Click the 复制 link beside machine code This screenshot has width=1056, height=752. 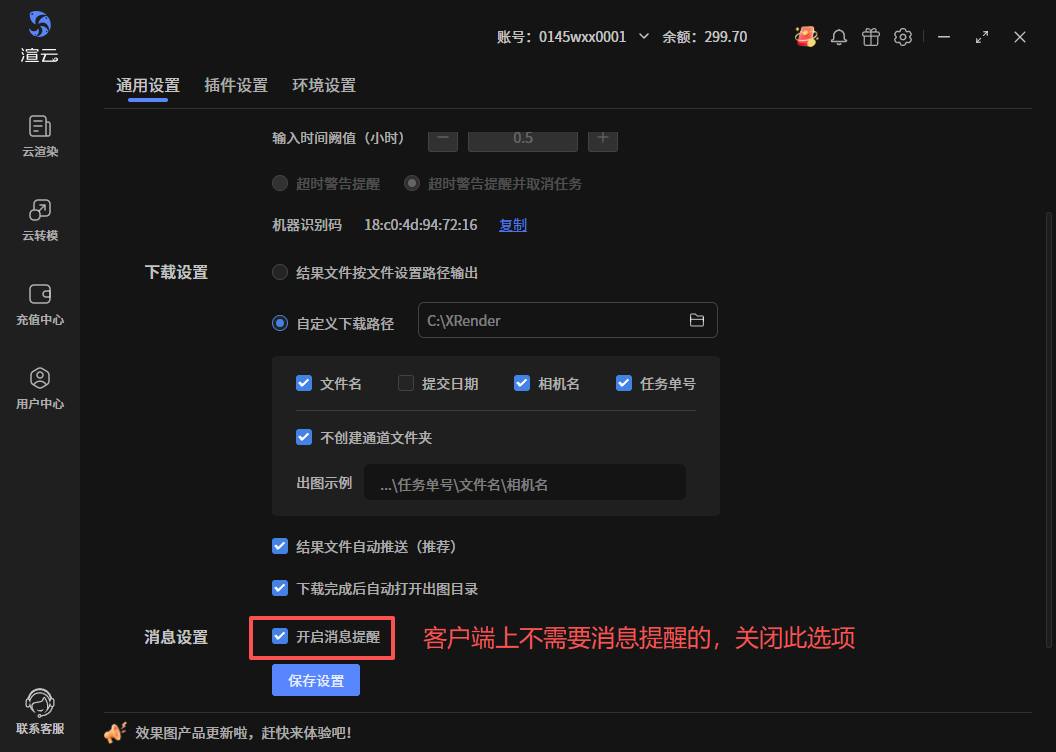[513, 225]
